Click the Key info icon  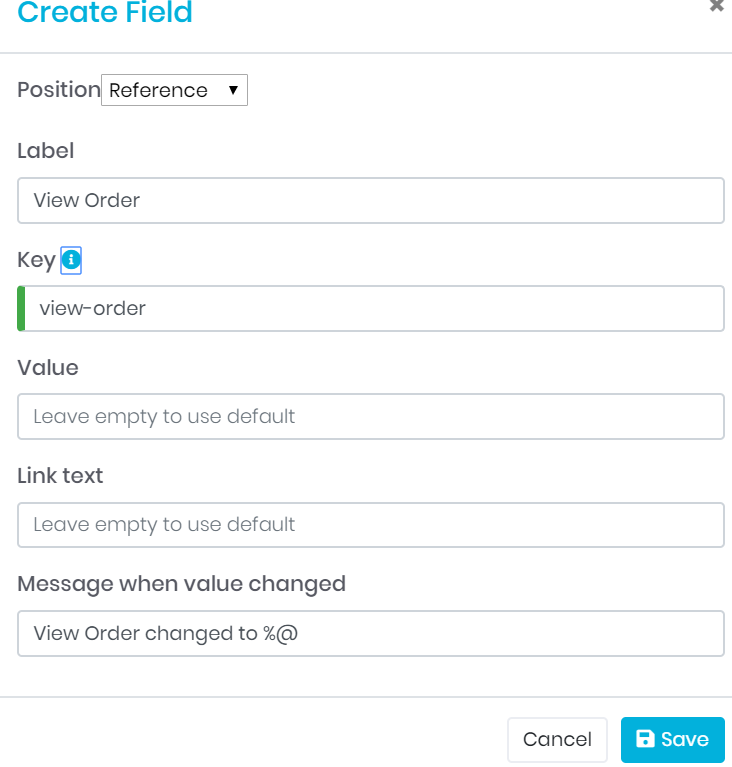point(70,261)
